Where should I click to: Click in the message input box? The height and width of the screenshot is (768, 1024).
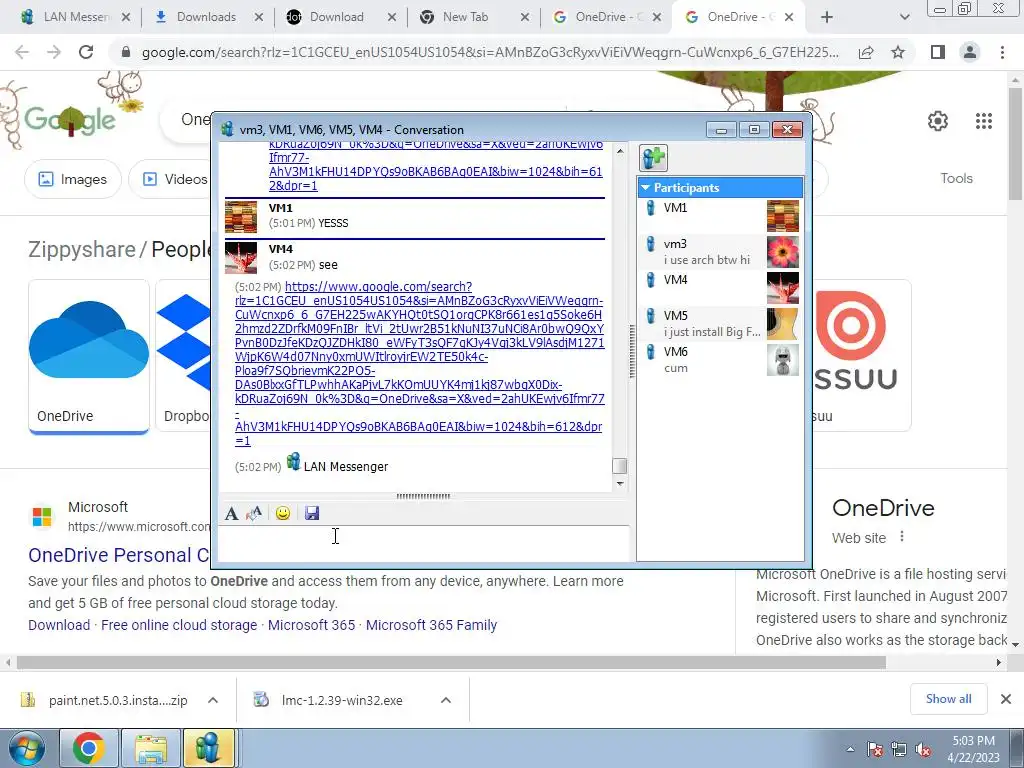[423, 543]
